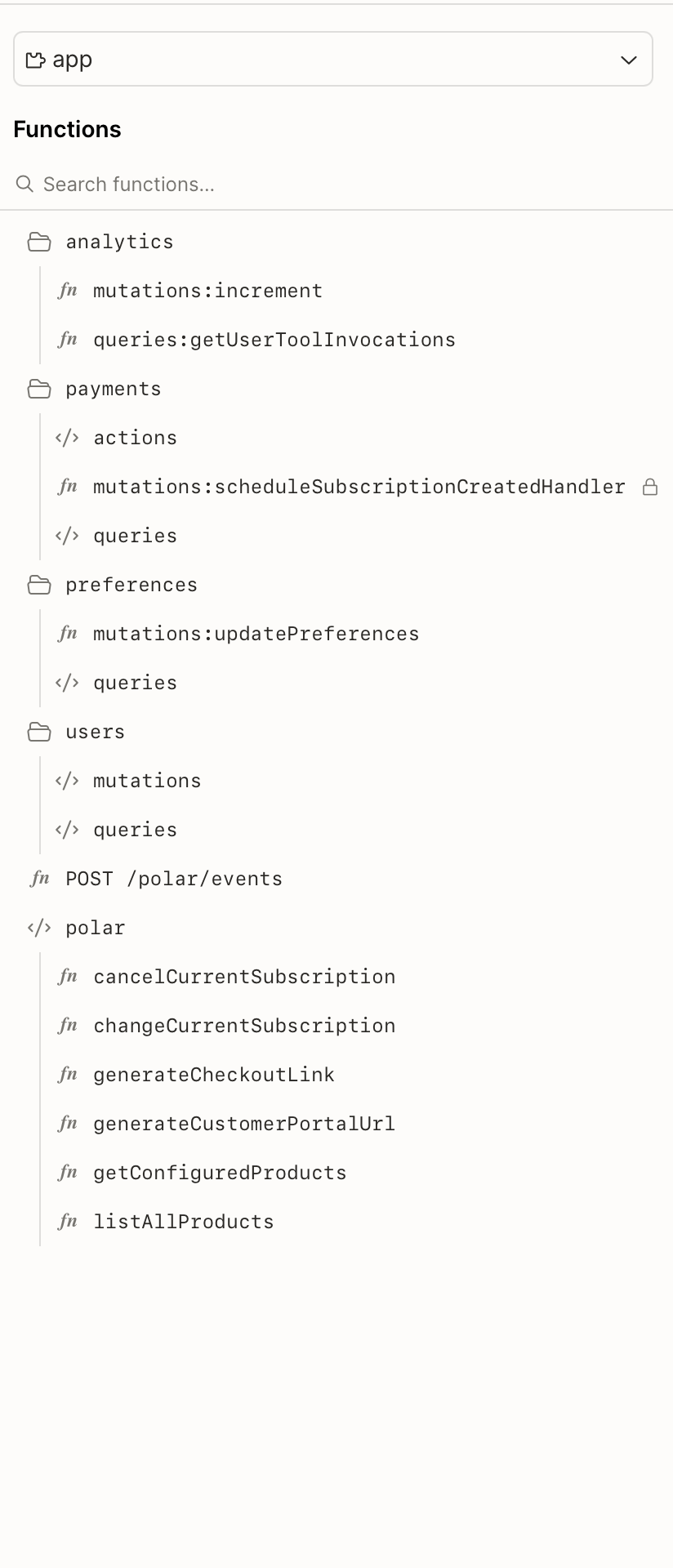This screenshot has width=673, height=1568.
Task: Open mutations:updatePreferences function
Action: (256, 634)
